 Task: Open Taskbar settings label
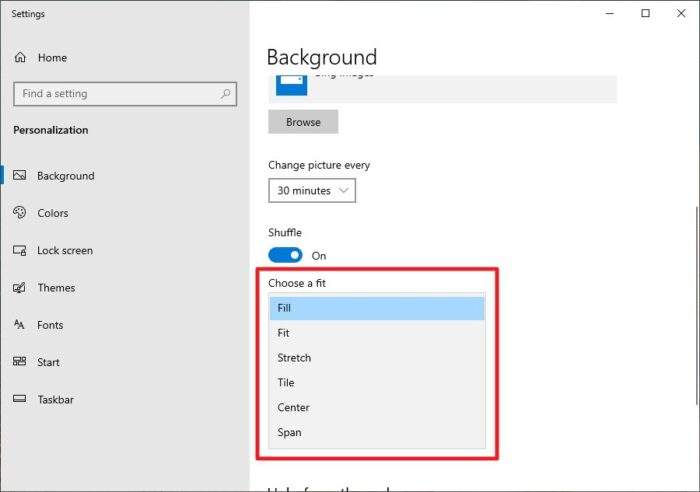tap(56, 400)
